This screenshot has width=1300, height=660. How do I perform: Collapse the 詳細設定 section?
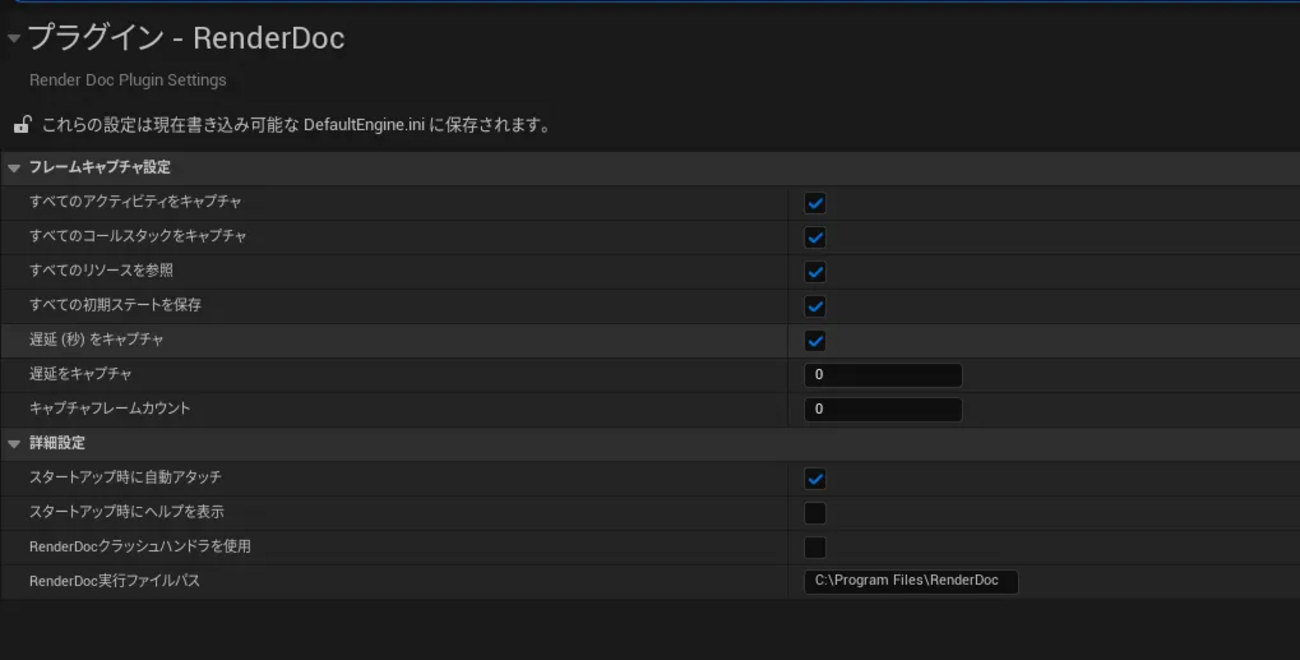point(13,442)
